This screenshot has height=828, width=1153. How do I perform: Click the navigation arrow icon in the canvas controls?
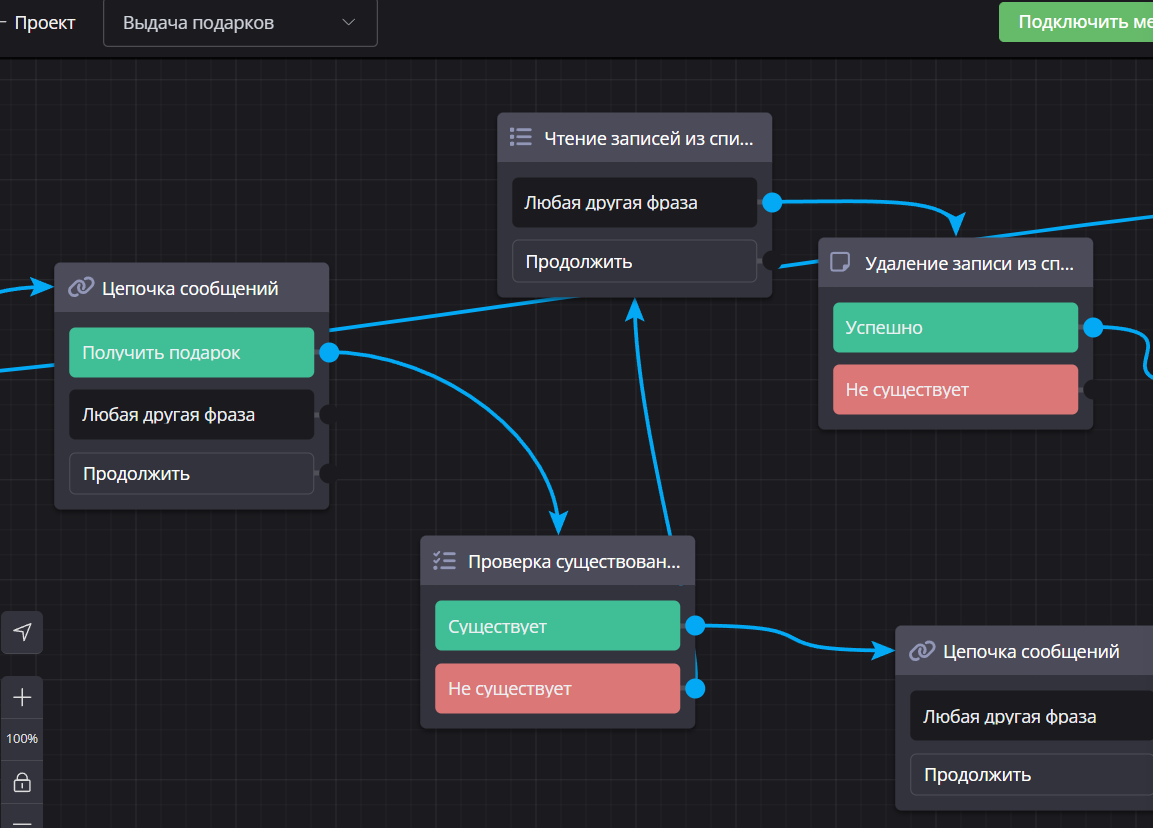tap(22, 632)
